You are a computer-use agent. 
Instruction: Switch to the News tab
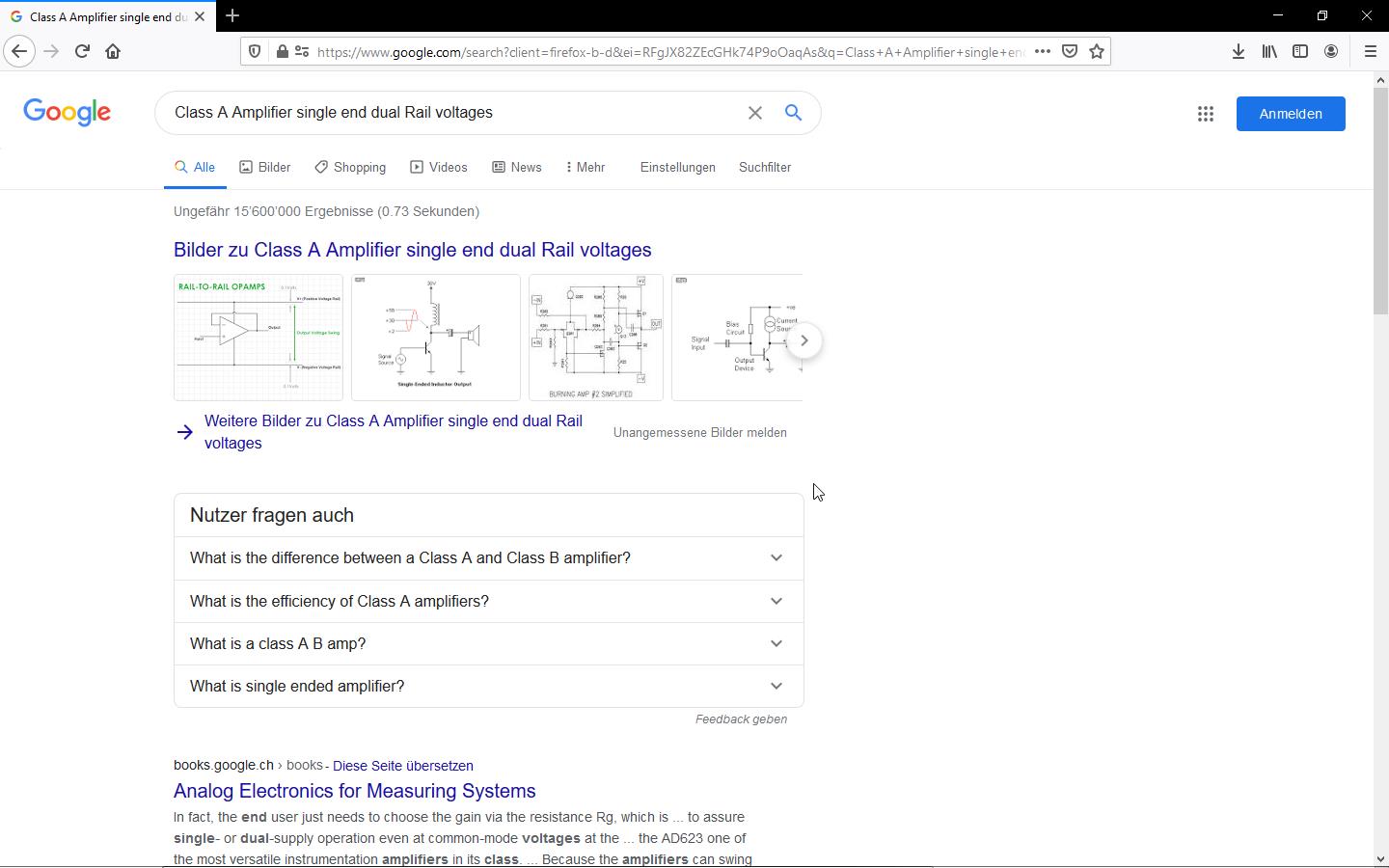[517, 167]
